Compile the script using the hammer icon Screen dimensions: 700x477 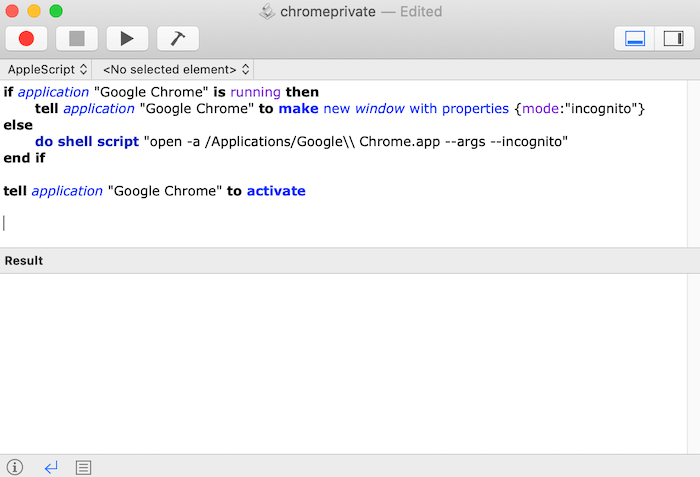[x=178, y=38]
